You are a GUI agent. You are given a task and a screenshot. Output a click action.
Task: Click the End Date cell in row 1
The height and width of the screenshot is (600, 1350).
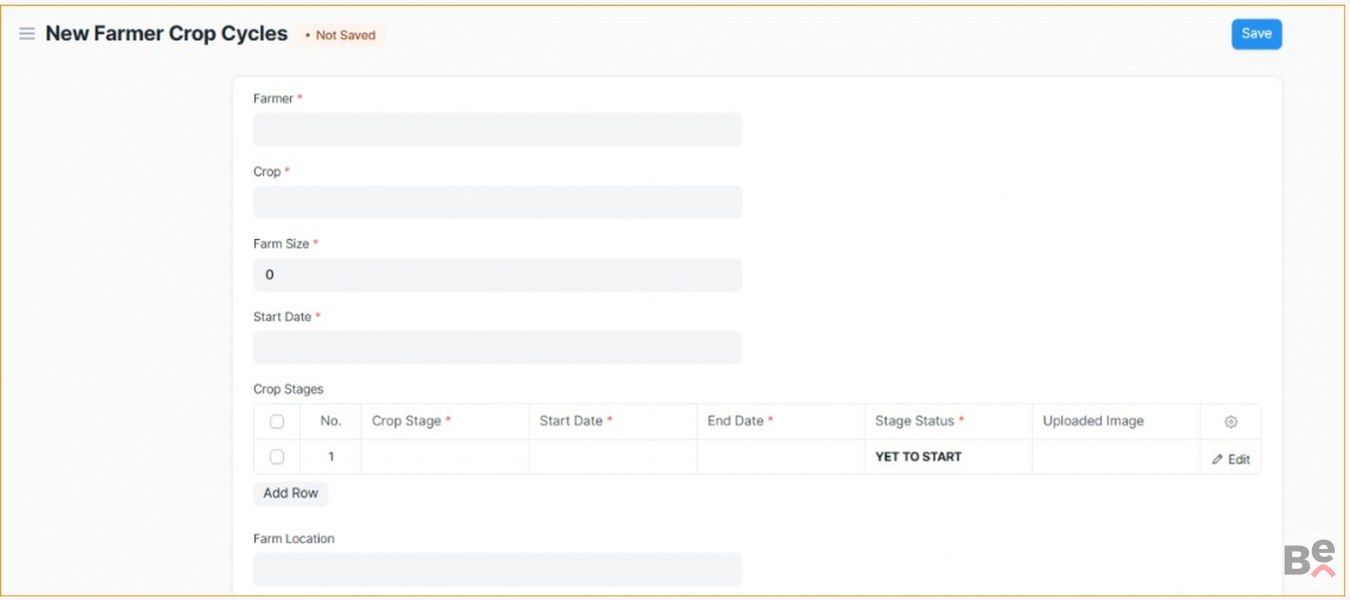point(780,457)
